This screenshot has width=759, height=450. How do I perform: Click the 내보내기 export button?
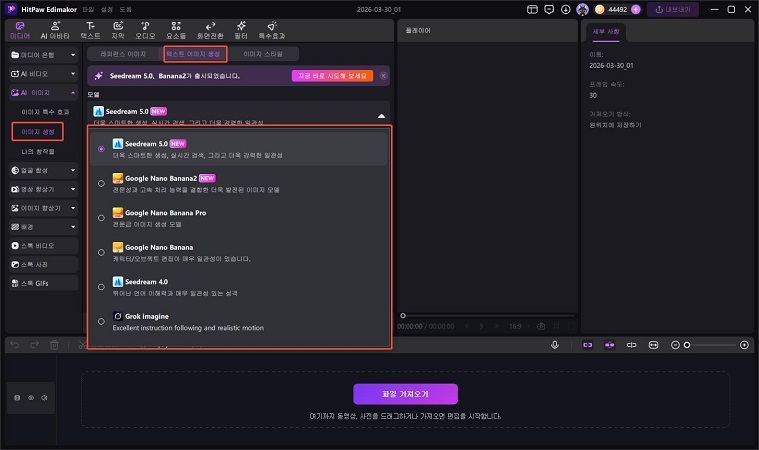[x=673, y=10]
